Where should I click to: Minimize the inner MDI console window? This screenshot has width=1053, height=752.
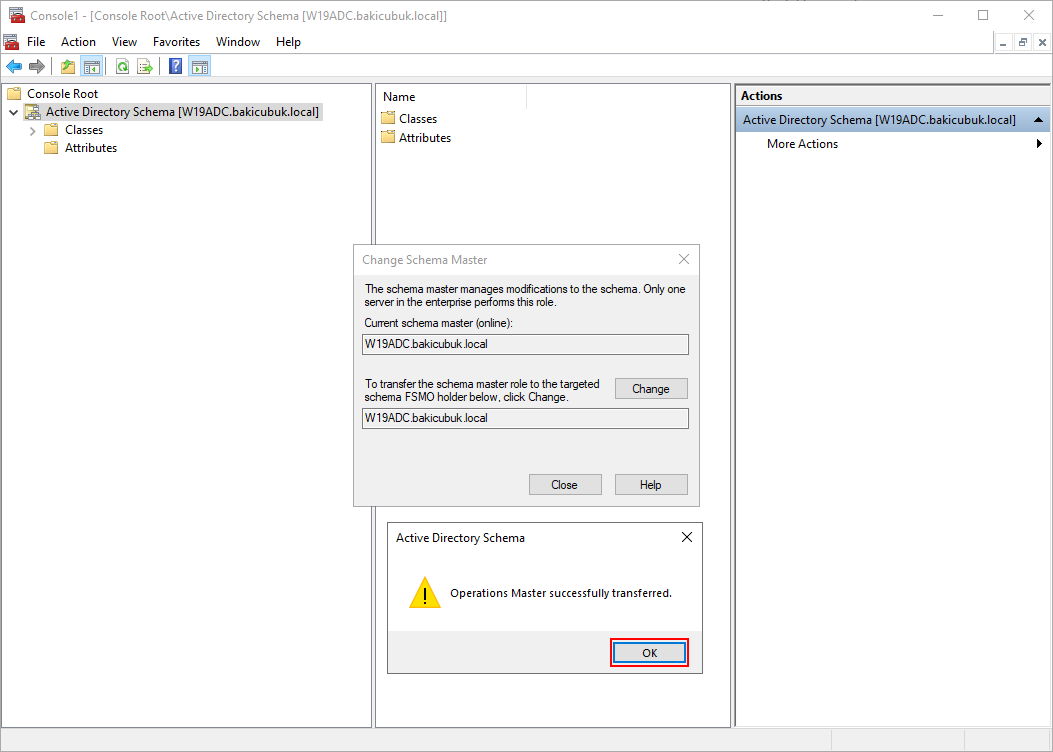[1003, 42]
